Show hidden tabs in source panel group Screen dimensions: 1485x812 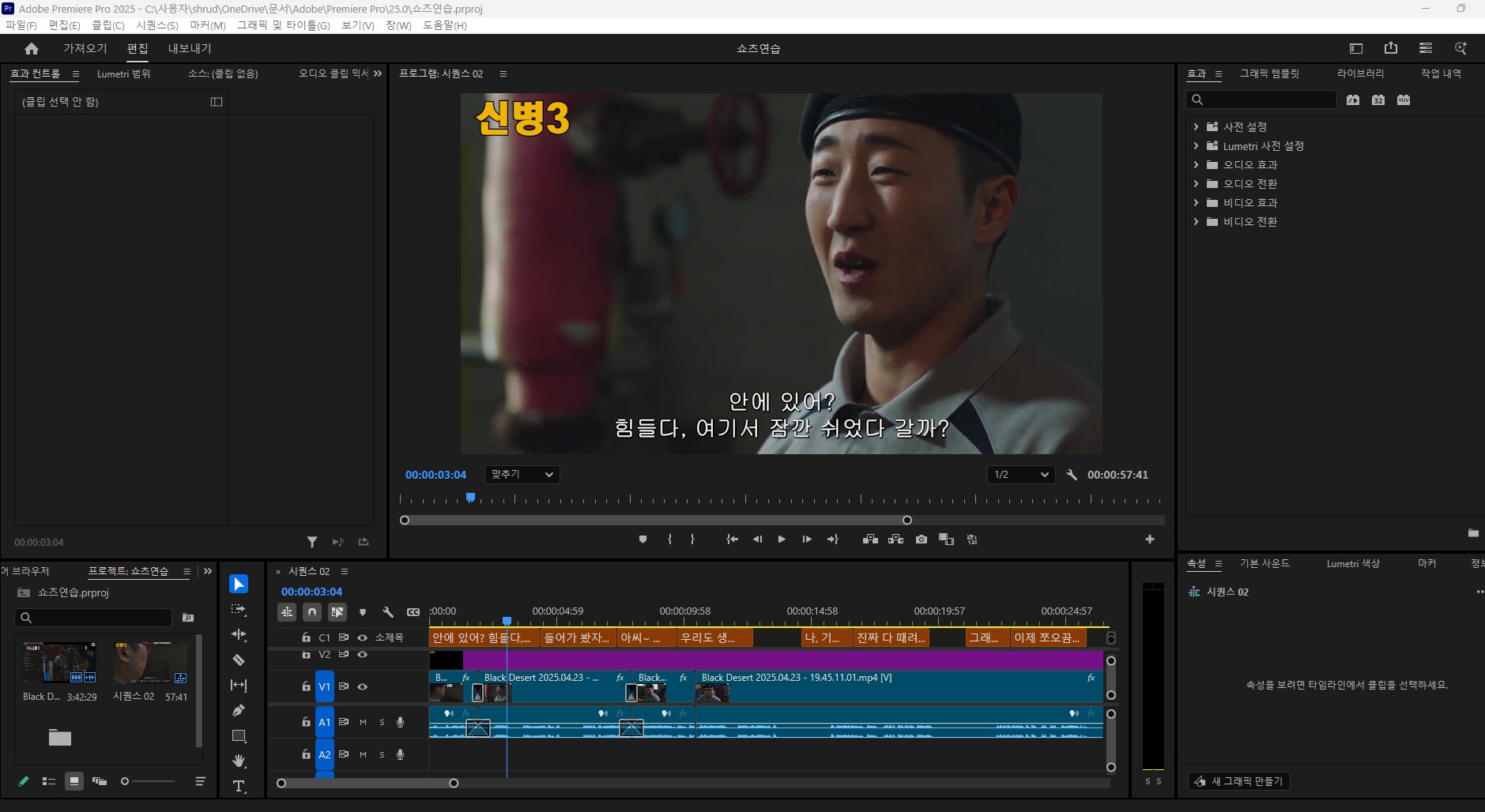tap(378, 73)
